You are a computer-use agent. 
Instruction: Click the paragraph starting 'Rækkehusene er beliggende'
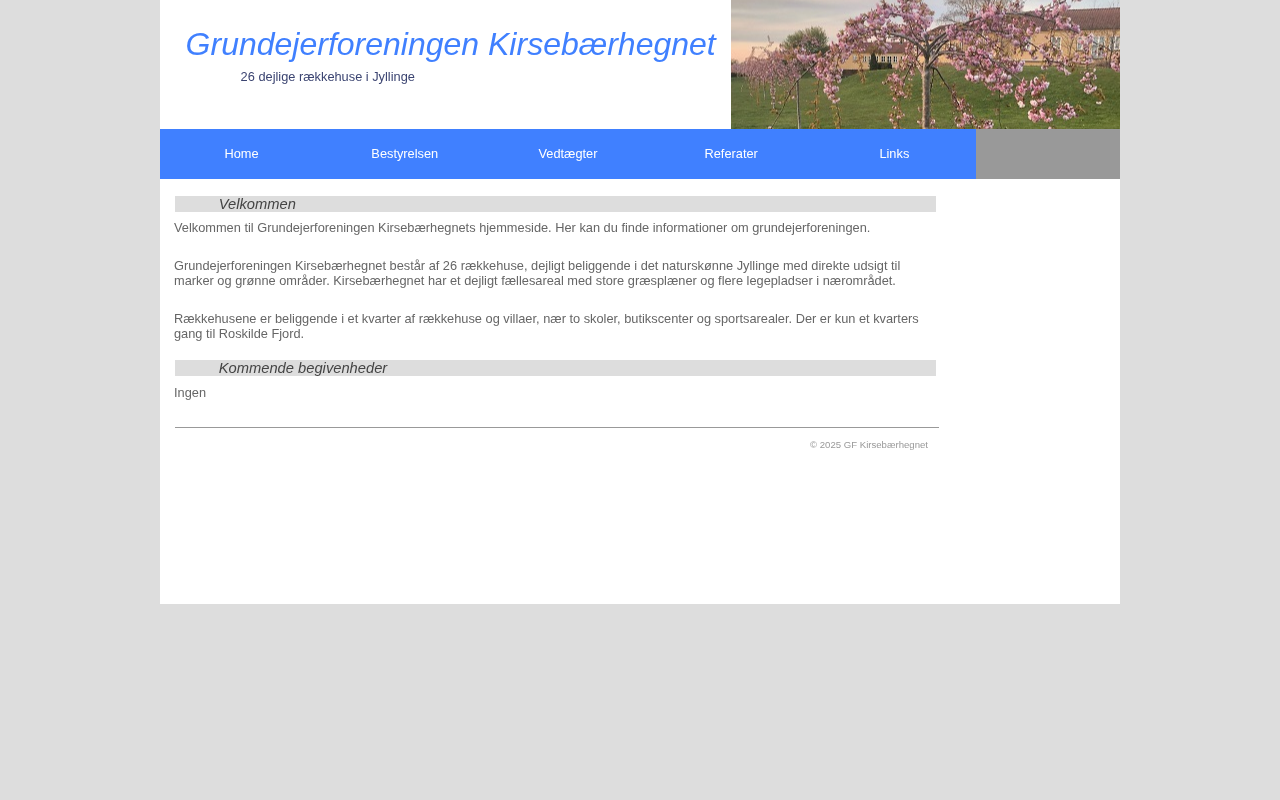546,326
